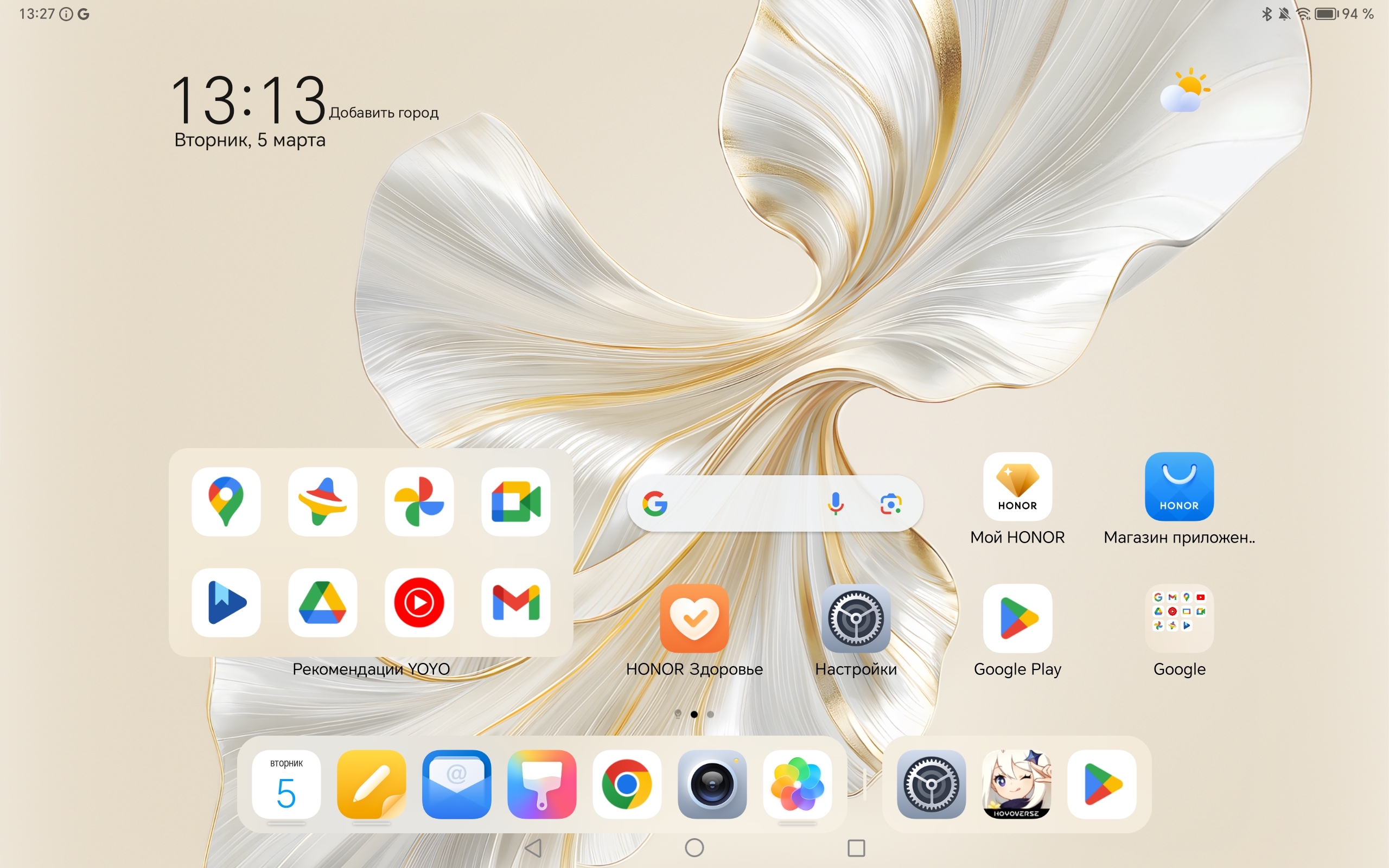Open Google Drive triangle icon
Image resolution: width=1389 pixels, height=868 pixels.
pyautogui.click(x=322, y=602)
